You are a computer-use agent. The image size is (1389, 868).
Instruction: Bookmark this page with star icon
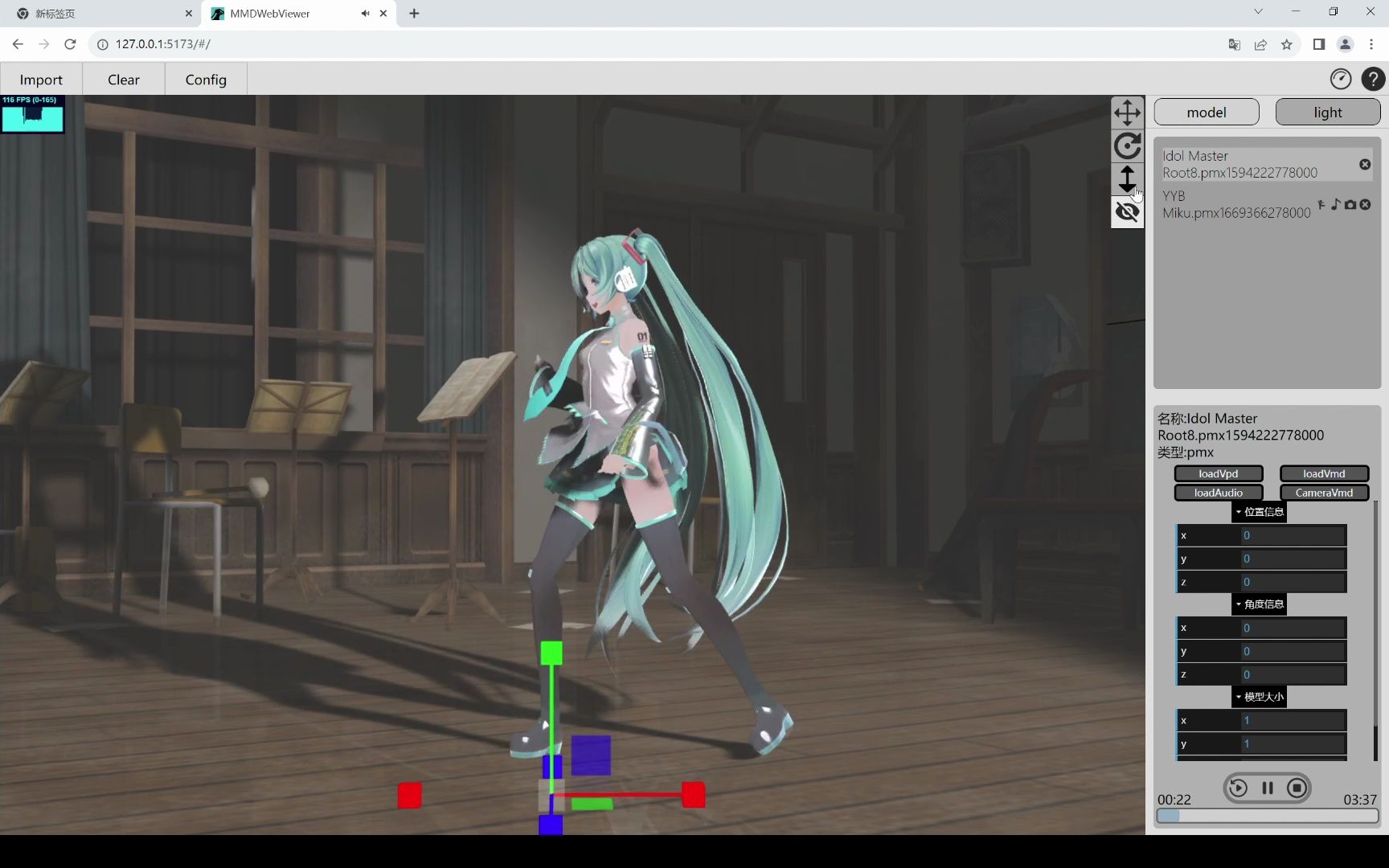pyautogui.click(x=1287, y=44)
